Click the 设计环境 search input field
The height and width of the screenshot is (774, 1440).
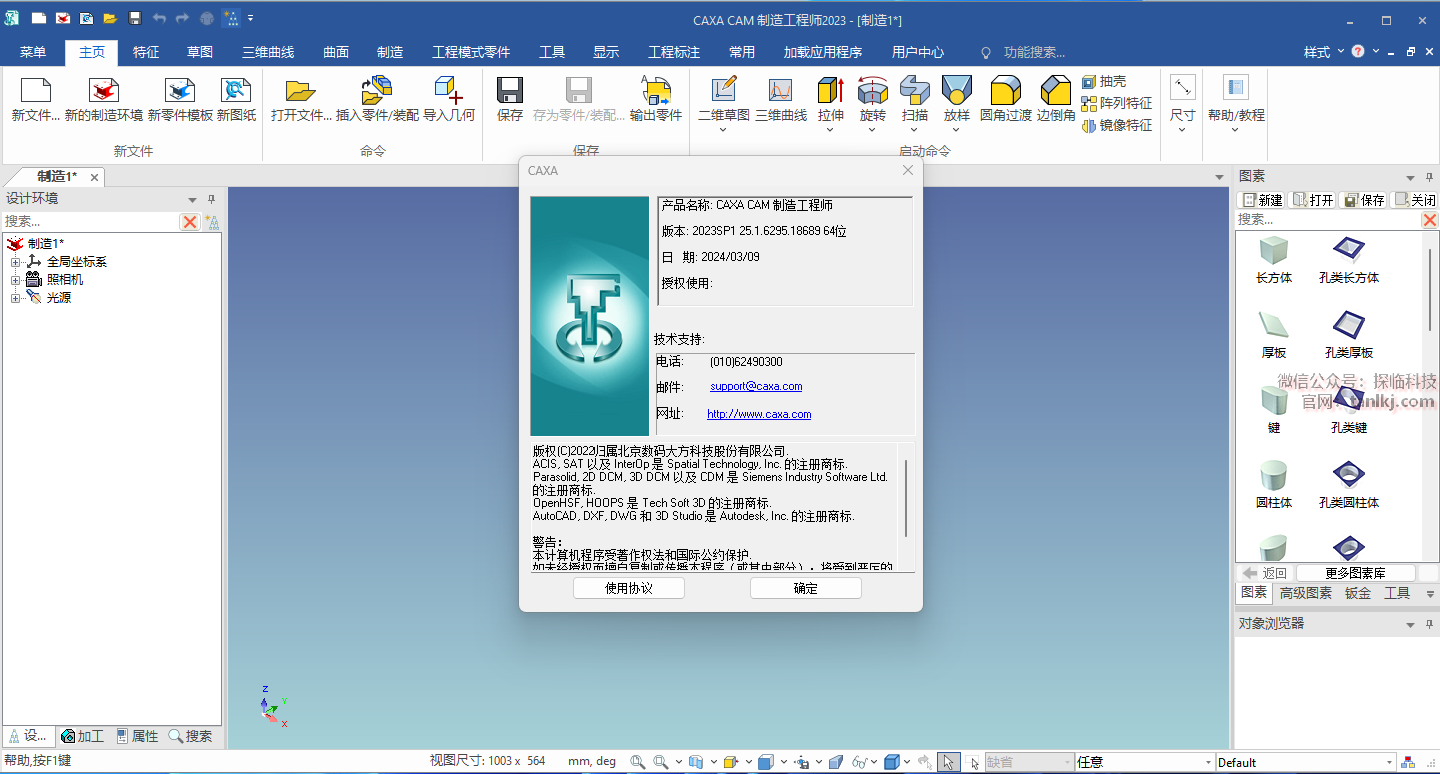90,221
